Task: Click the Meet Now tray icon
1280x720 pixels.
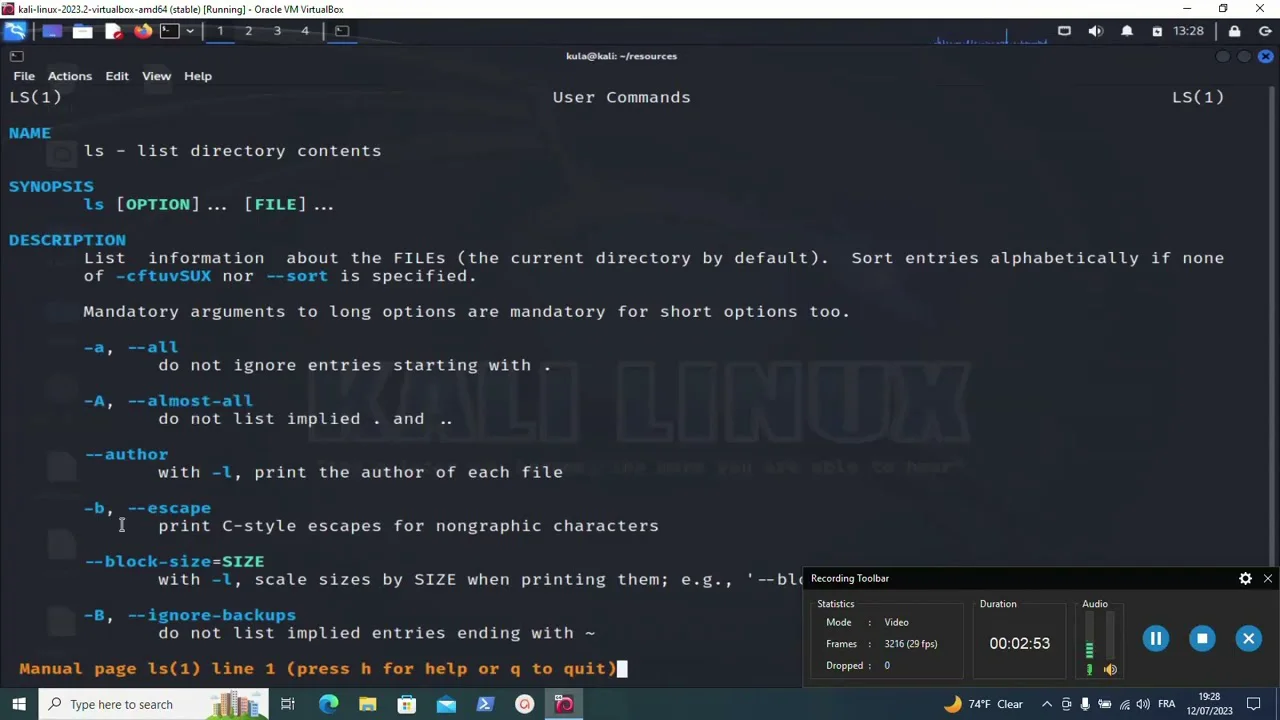Action: [1066, 704]
